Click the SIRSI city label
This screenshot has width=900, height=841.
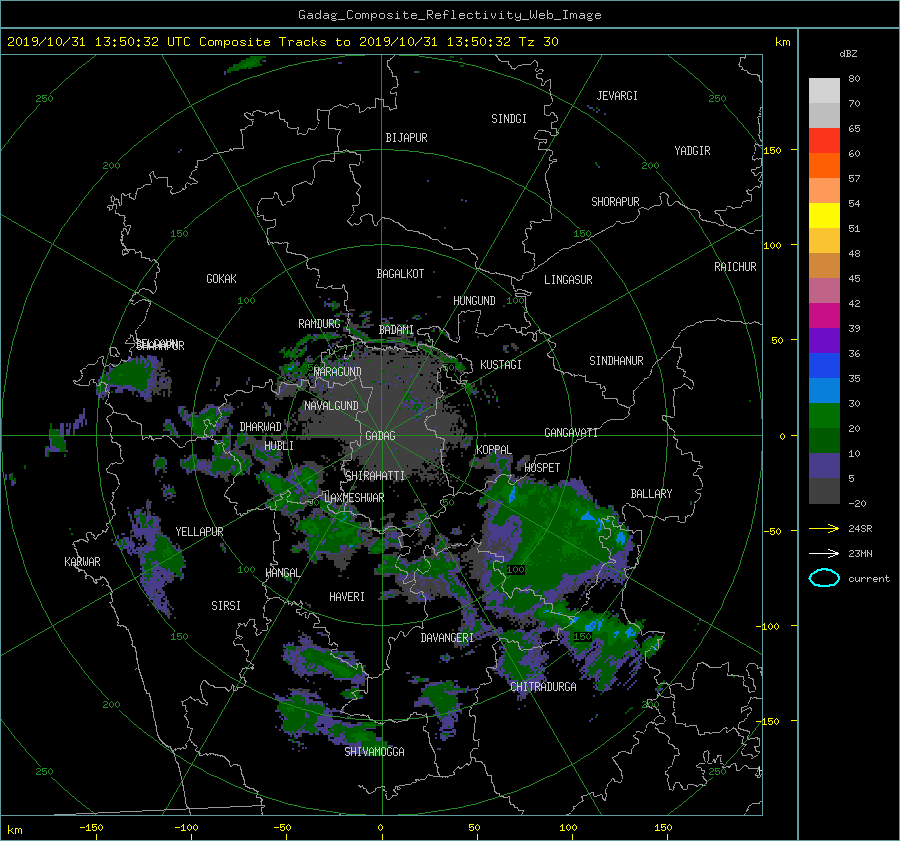click(226, 606)
